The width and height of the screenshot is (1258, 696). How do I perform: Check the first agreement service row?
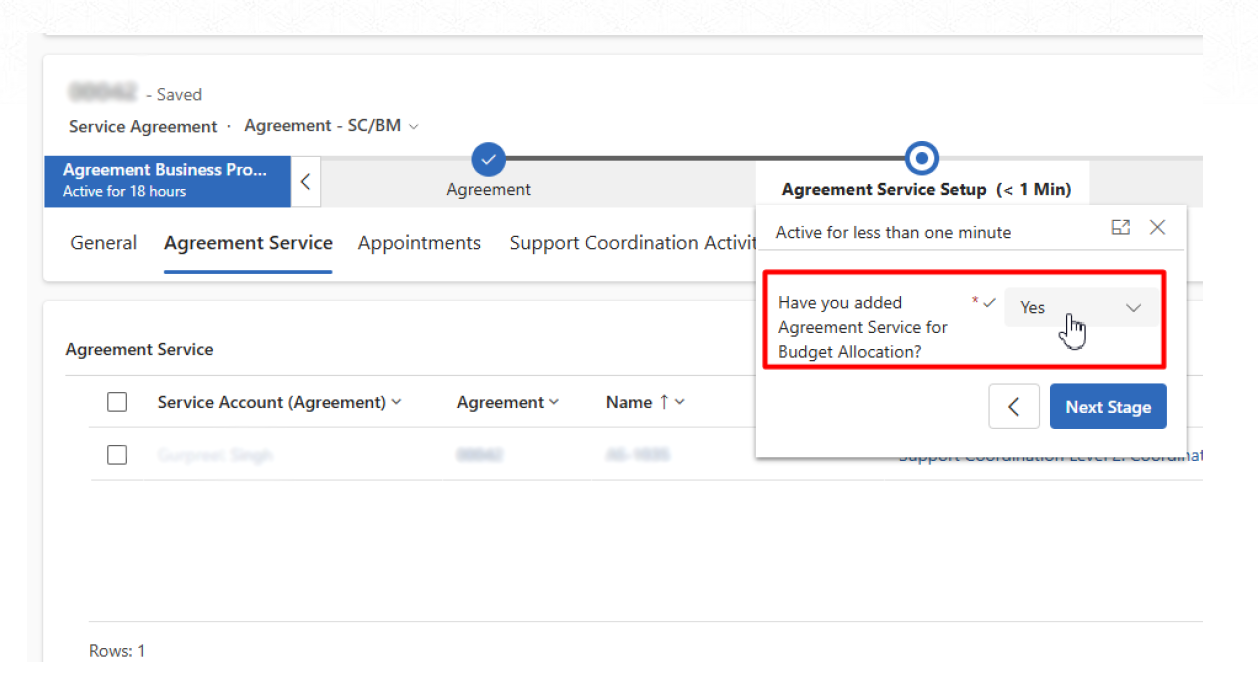click(117, 455)
